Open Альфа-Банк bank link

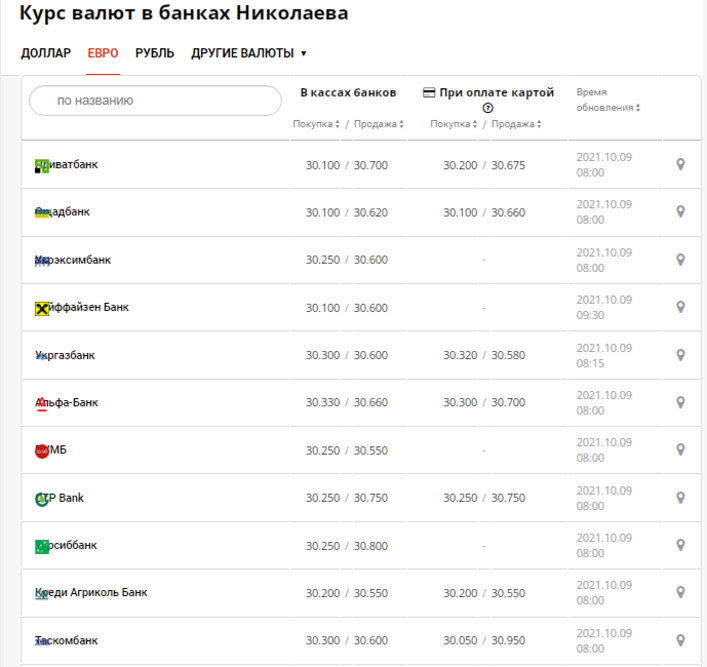[66, 403]
